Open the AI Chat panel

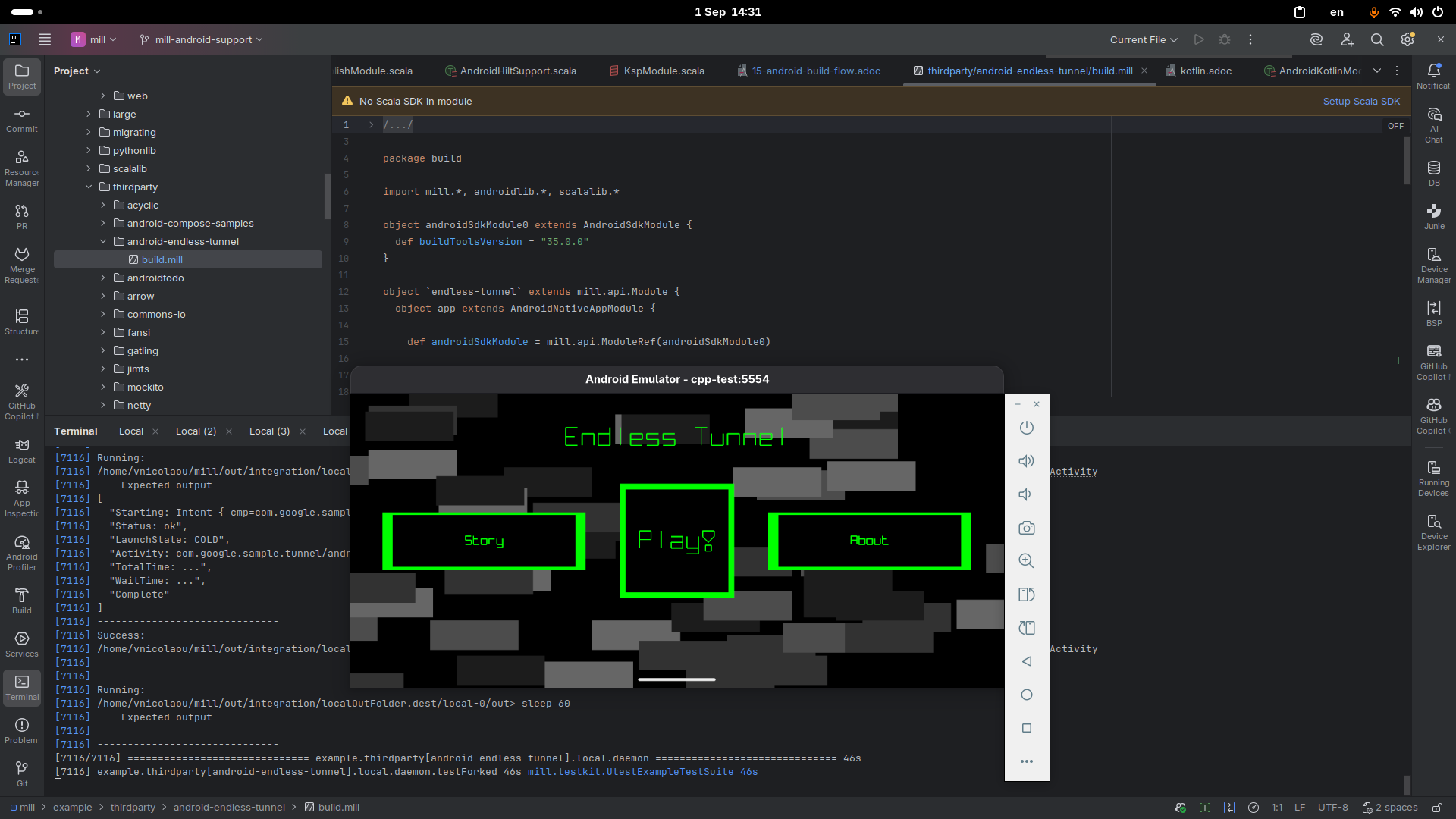(x=1433, y=124)
